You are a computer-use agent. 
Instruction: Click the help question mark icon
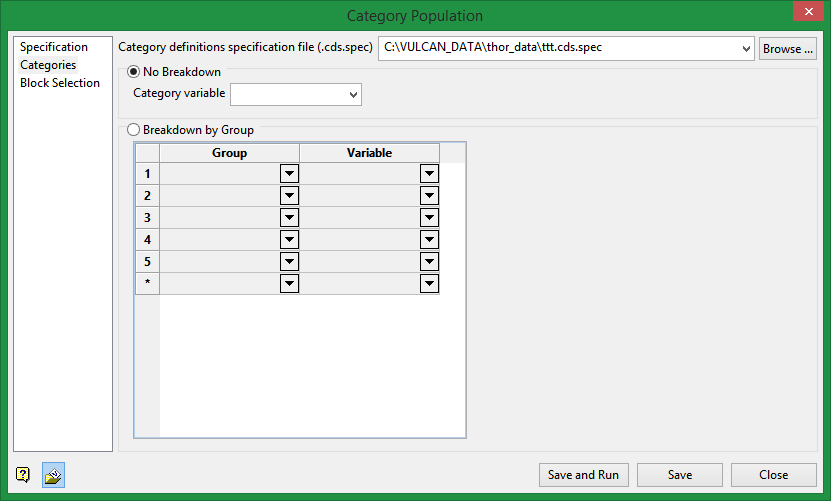23,474
